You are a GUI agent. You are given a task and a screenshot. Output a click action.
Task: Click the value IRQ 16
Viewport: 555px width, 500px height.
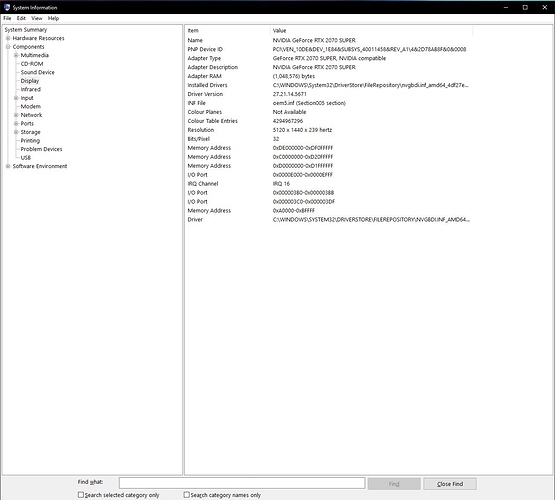point(281,184)
